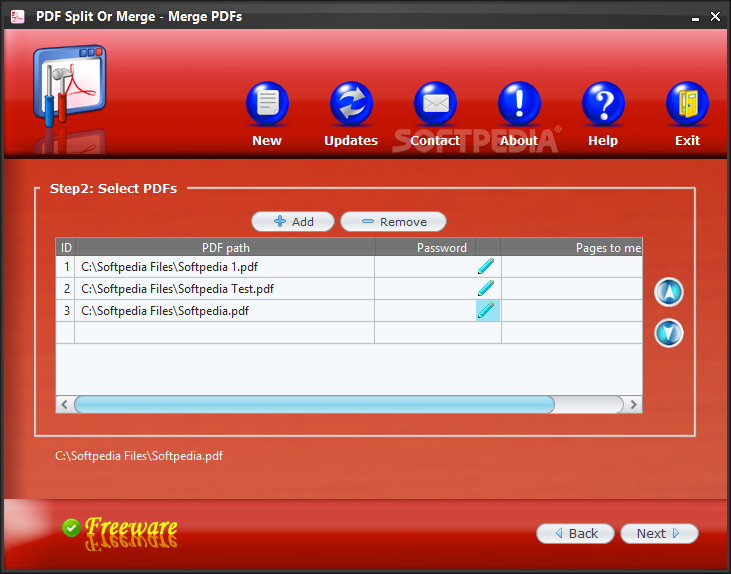Close the PDF Split Or Merge window
Image resolution: width=731 pixels, height=574 pixels.
click(x=715, y=17)
